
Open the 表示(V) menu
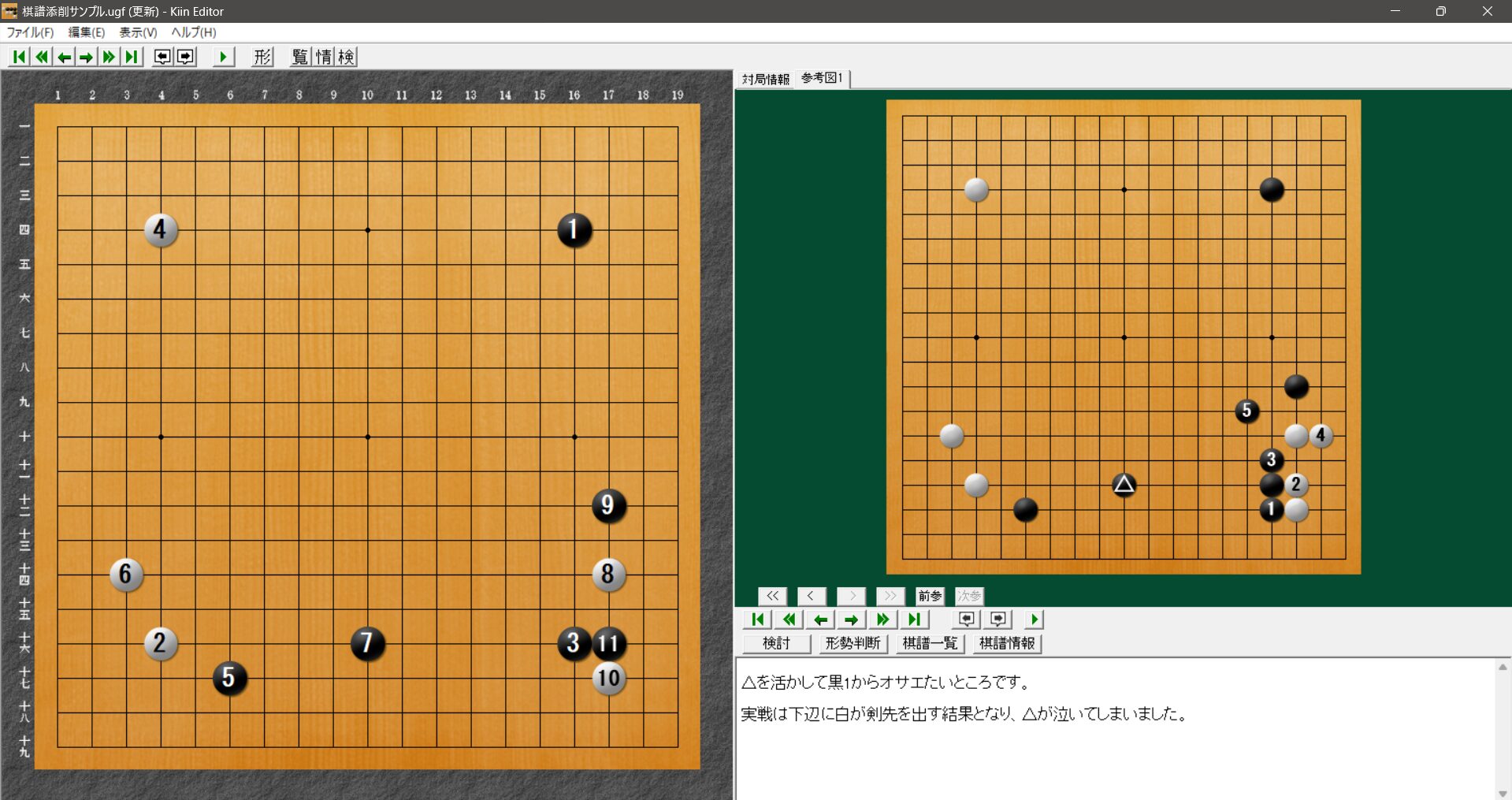click(x=138, y=32)
